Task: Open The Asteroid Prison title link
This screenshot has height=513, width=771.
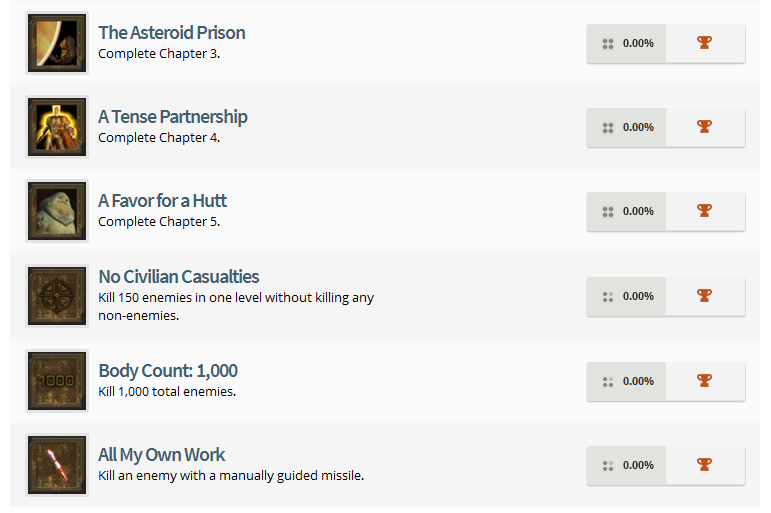Action: point(171,33)
